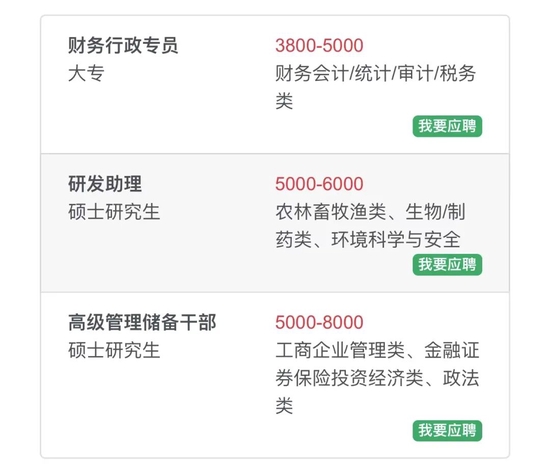Click the 财务会计/统计/审计/税务类 major description

point(376,87)
